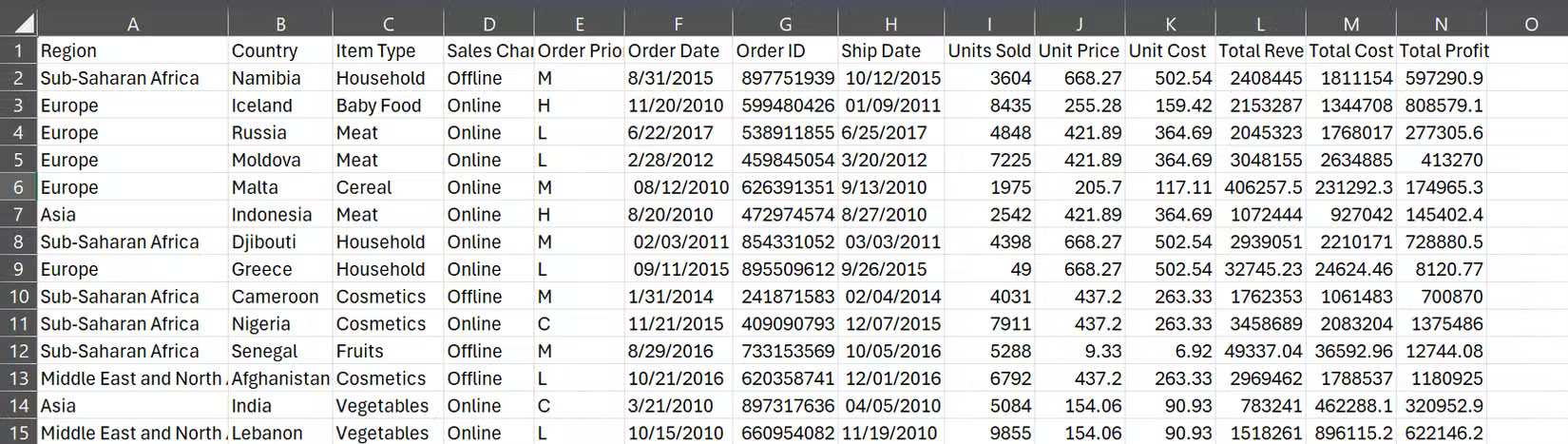Select row 15 header
This screenshot has width=1568, height=444.
18,433
